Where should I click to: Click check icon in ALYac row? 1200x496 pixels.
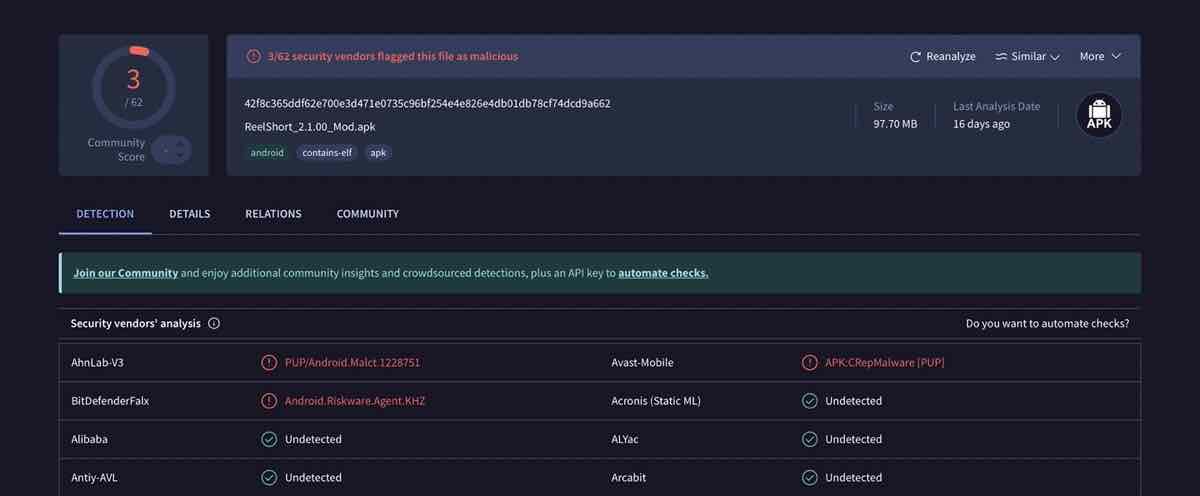tap(810, 439)
